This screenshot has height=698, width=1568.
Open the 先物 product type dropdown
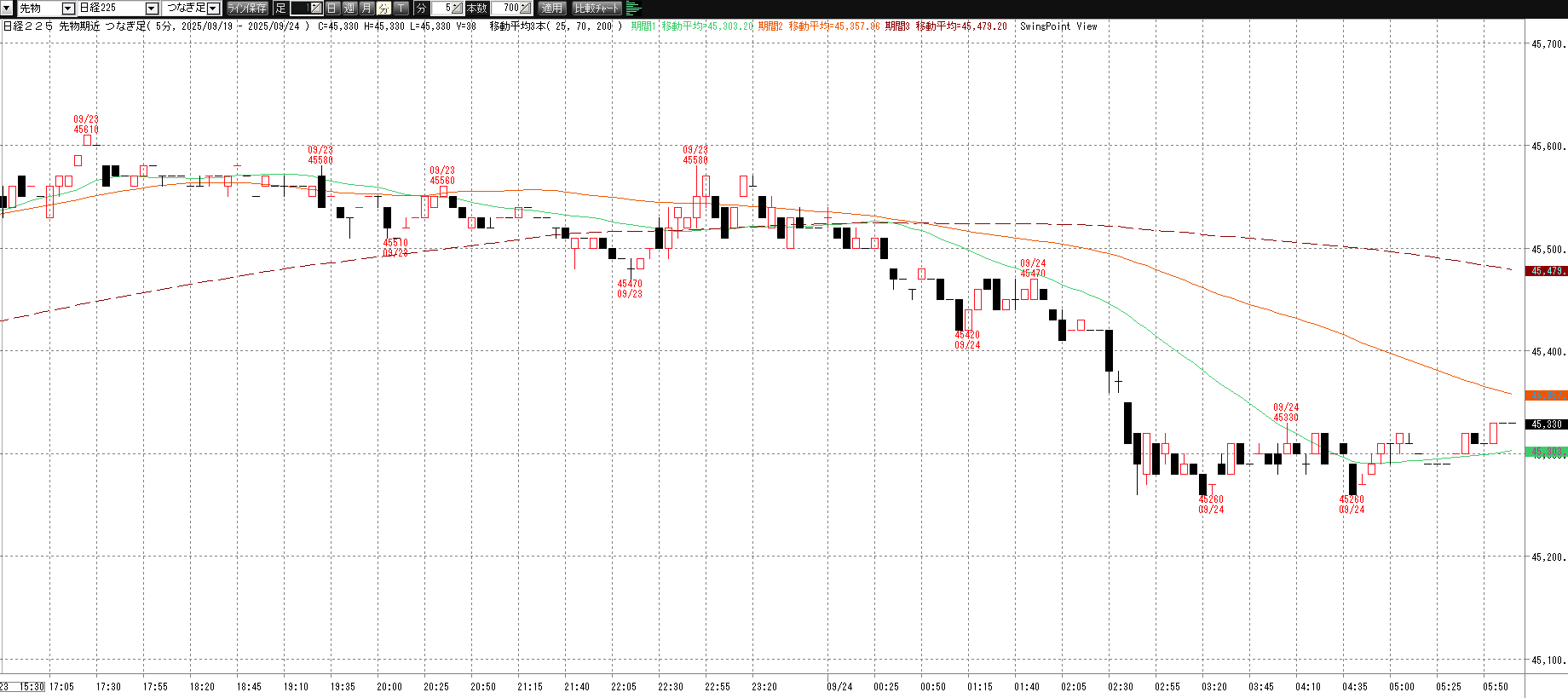point(68,8)
